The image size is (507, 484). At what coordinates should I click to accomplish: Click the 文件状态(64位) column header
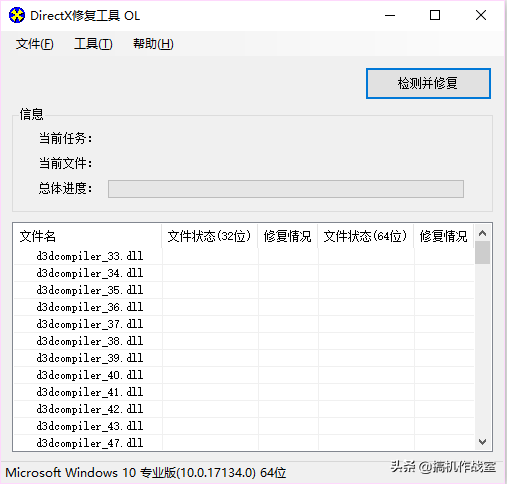coord(366,236)
